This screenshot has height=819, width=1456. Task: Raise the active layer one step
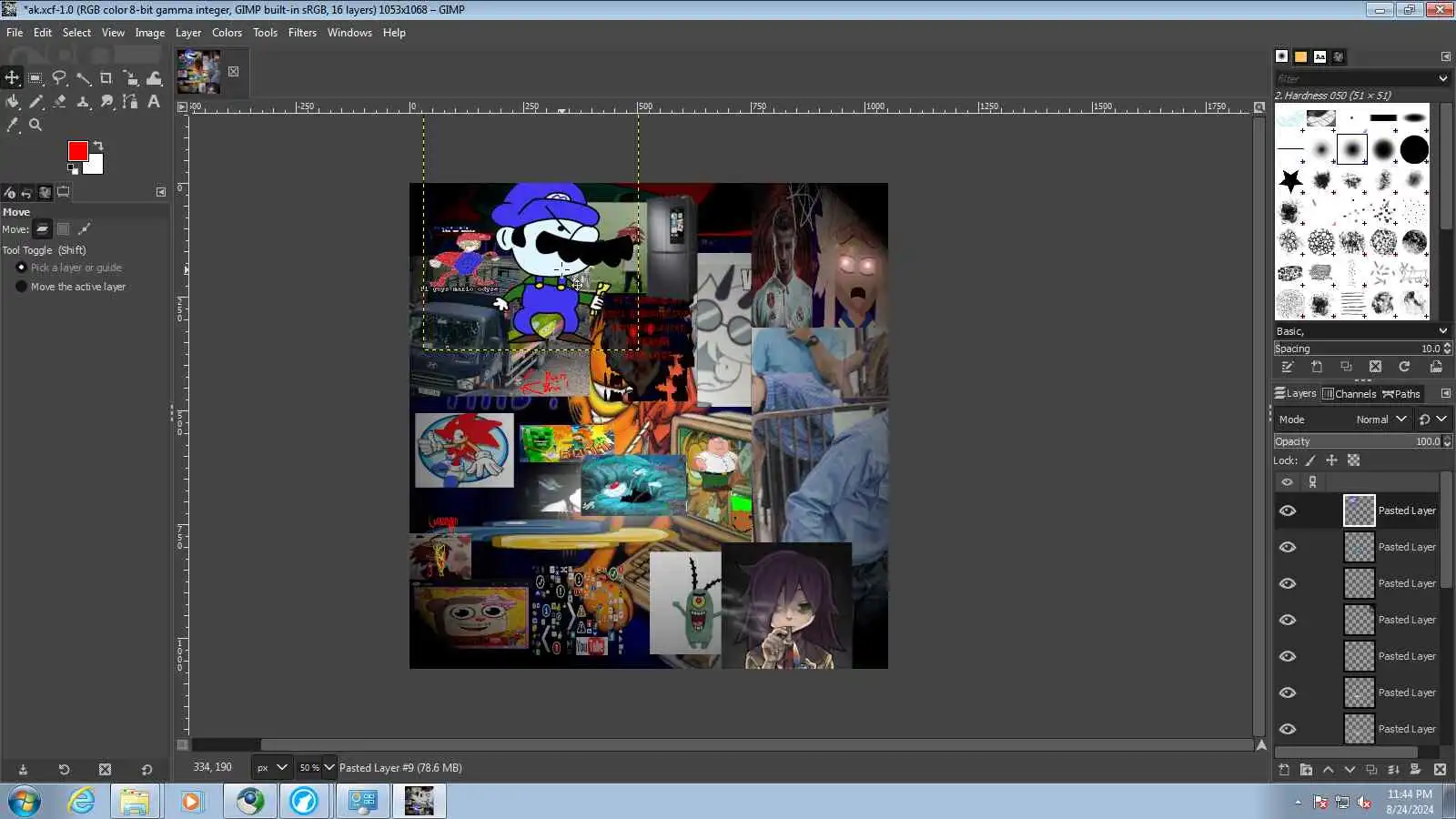[1328, 770]
